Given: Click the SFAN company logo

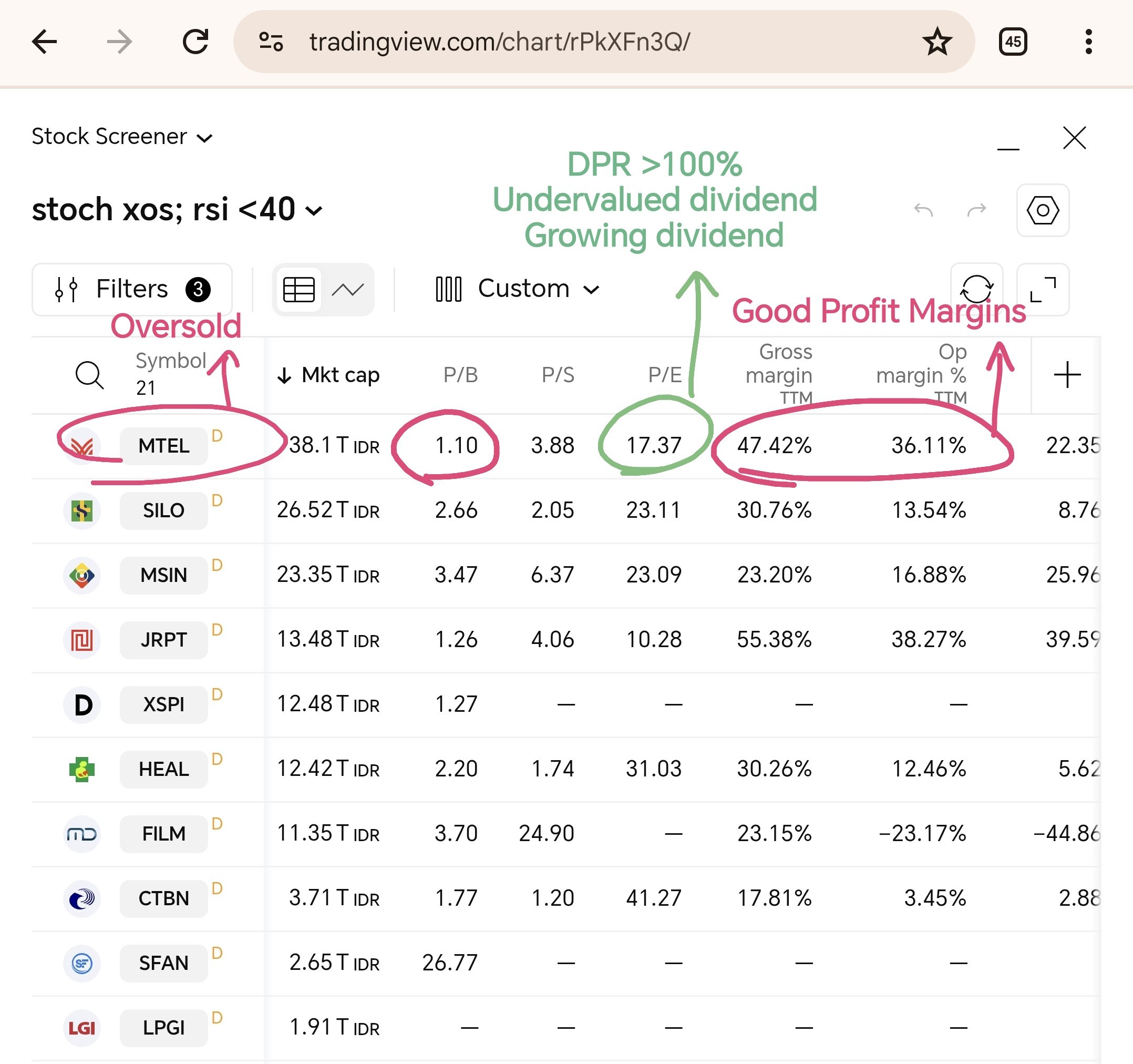Looking at the screenshot, I should (82, 964).
